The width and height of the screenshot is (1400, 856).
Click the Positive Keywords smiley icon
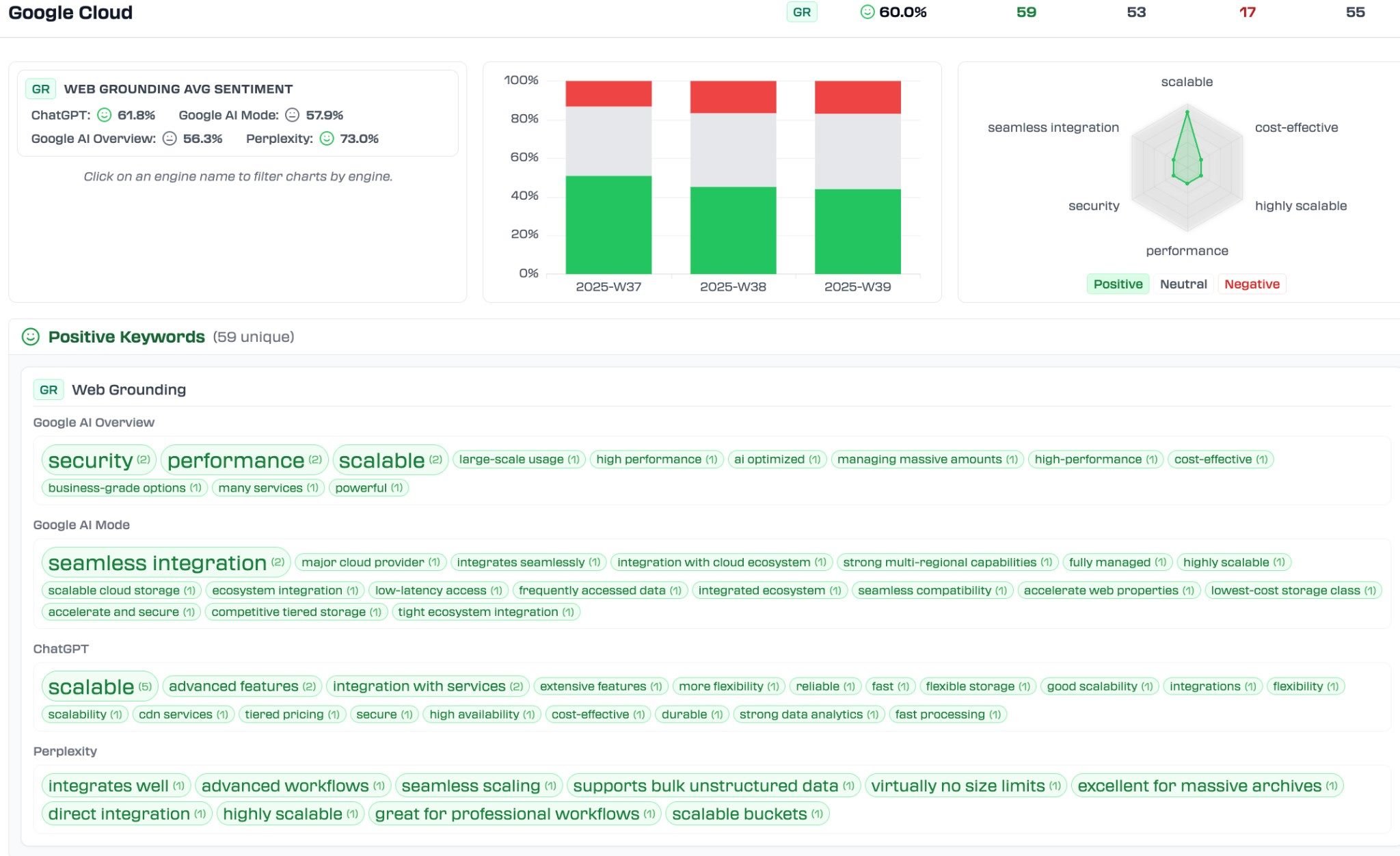pos(30,336)
